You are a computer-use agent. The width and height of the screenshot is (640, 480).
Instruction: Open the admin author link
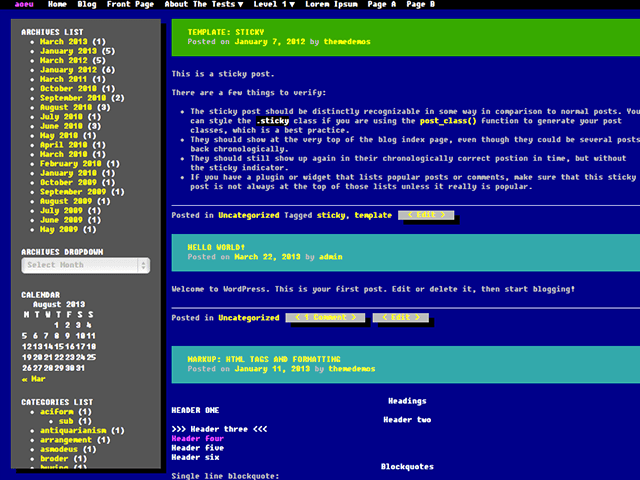[331, 257]
